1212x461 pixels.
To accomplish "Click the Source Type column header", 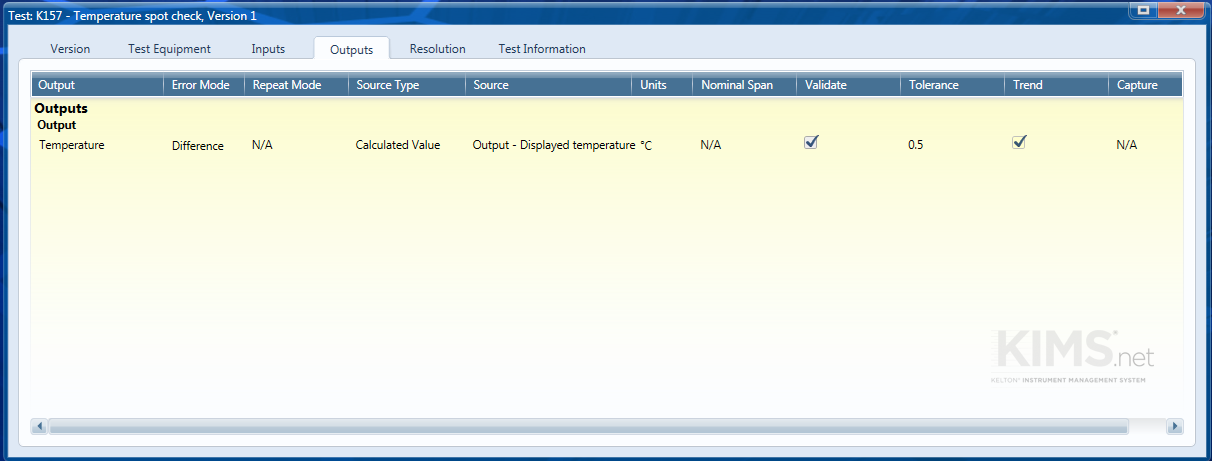I will coord(407,85).
